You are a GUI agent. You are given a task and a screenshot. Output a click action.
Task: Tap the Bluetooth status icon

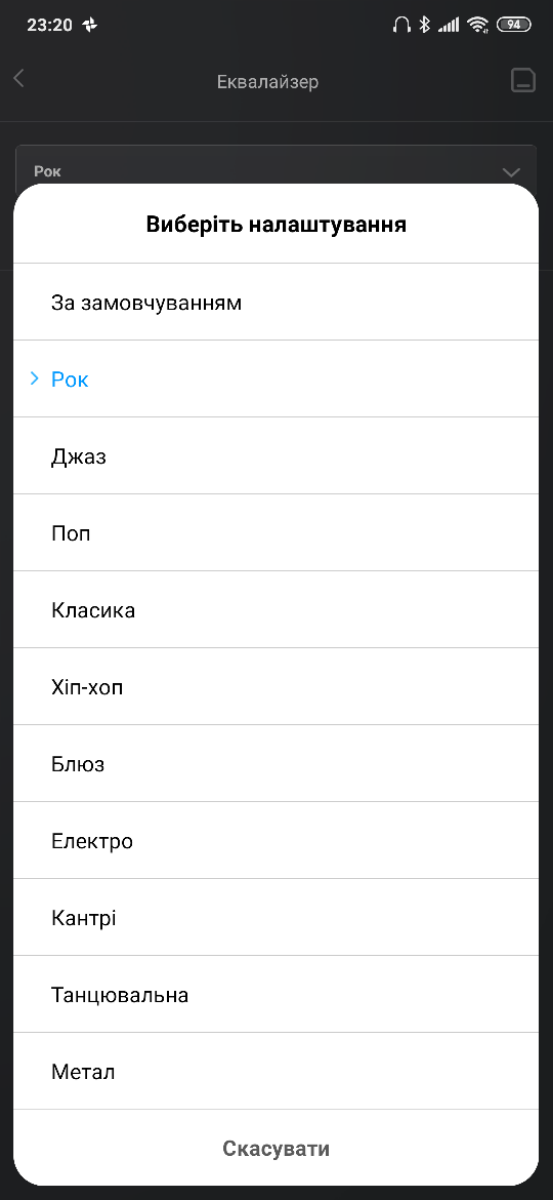click(x=424, y=25)
